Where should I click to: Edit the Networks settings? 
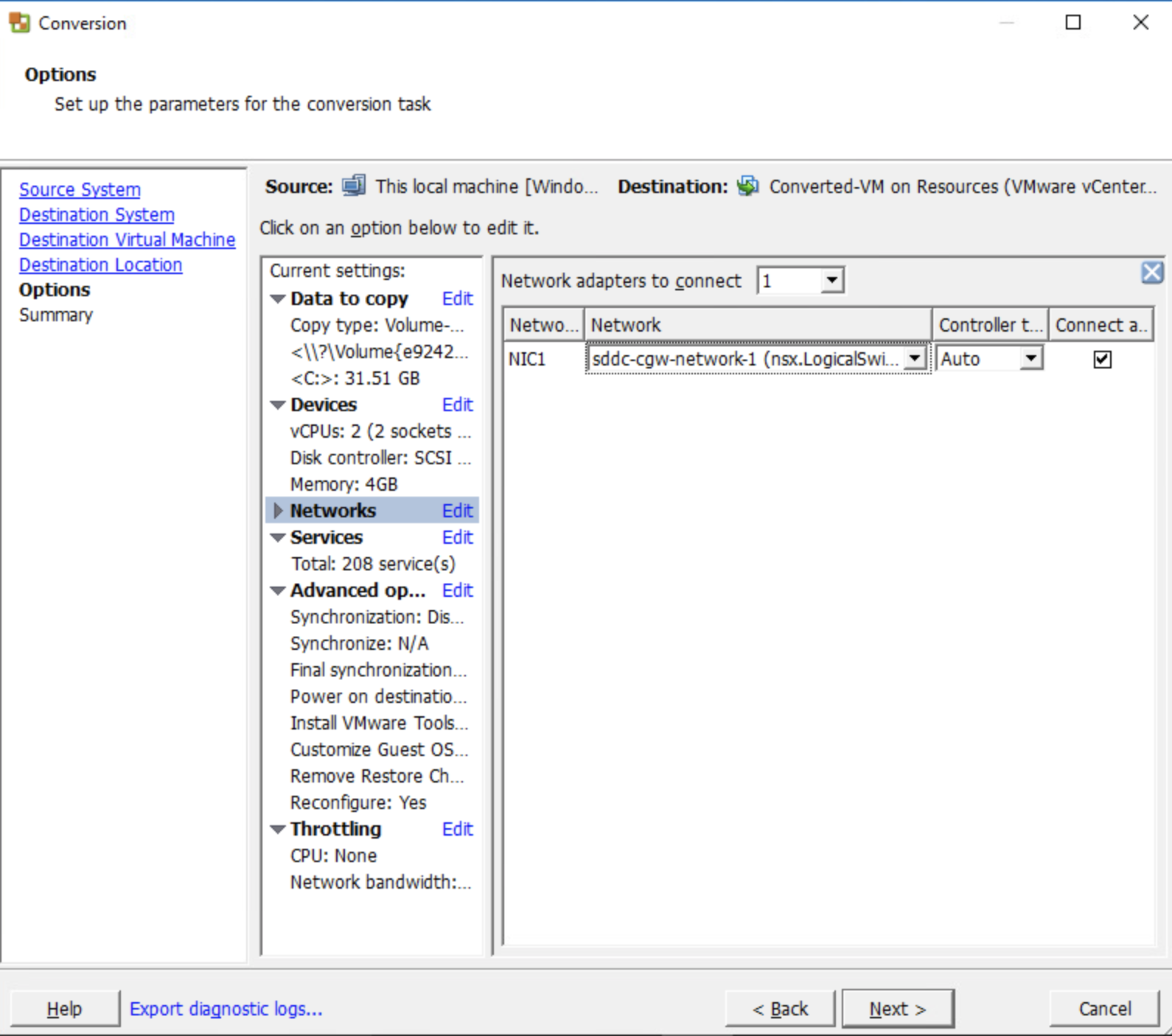pyautogui.click(x=457, y=511)
